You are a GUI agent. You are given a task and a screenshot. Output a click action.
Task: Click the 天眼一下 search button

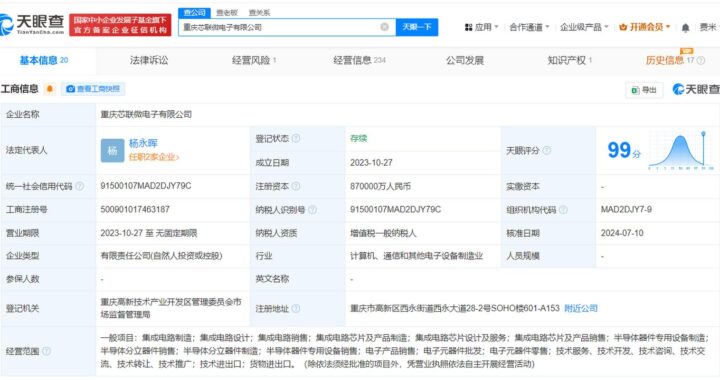tap(417, 27)
